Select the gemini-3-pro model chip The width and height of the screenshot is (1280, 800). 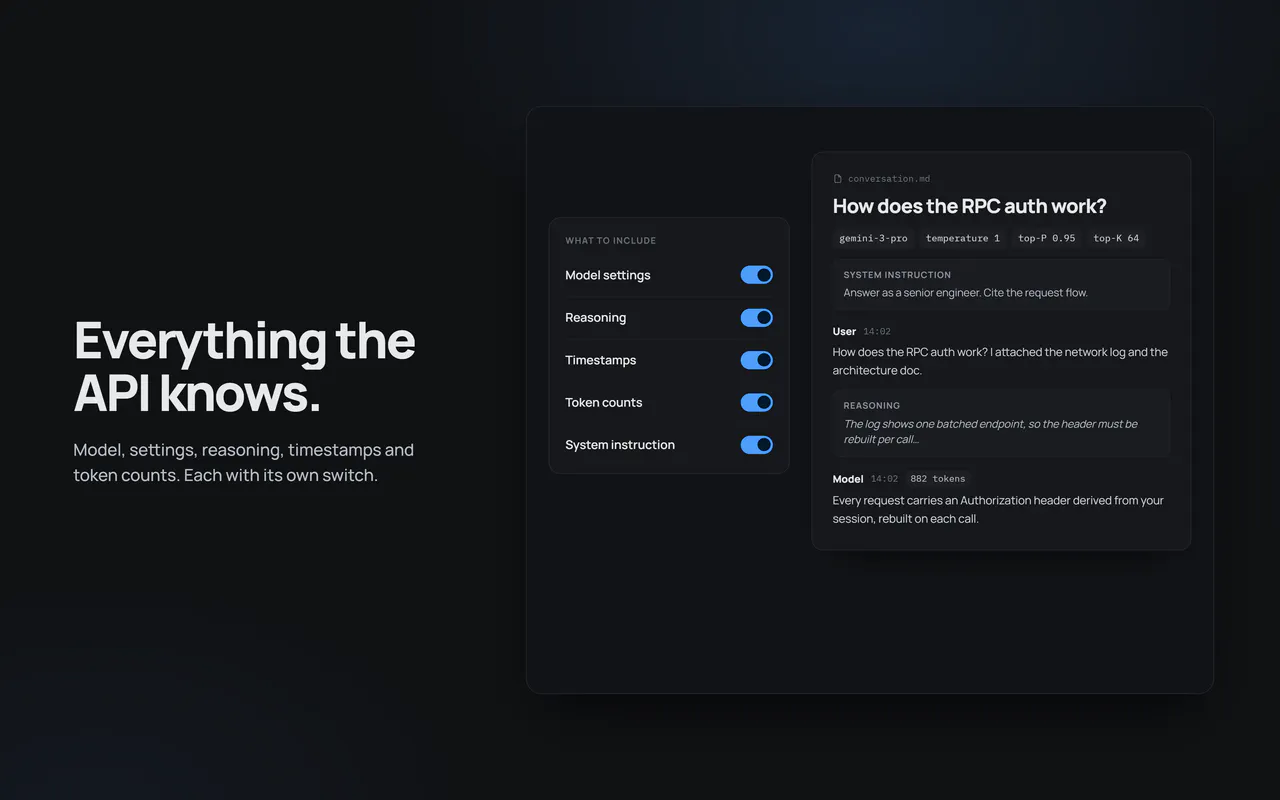coord(873,238)
